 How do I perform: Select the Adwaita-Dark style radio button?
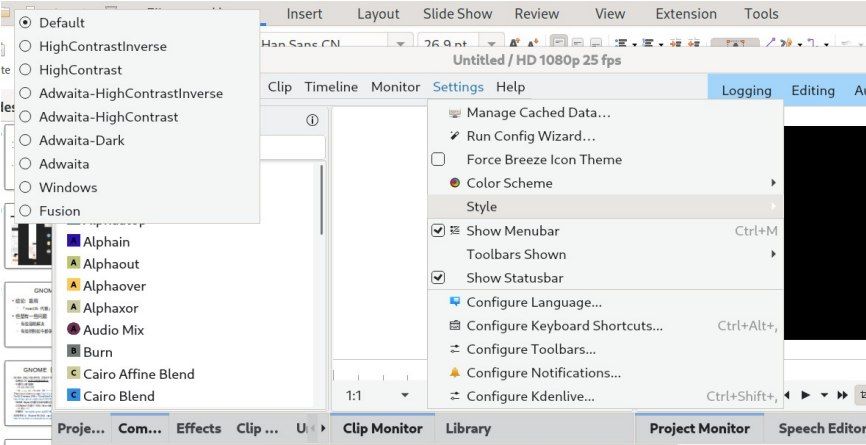pos(25,141)
